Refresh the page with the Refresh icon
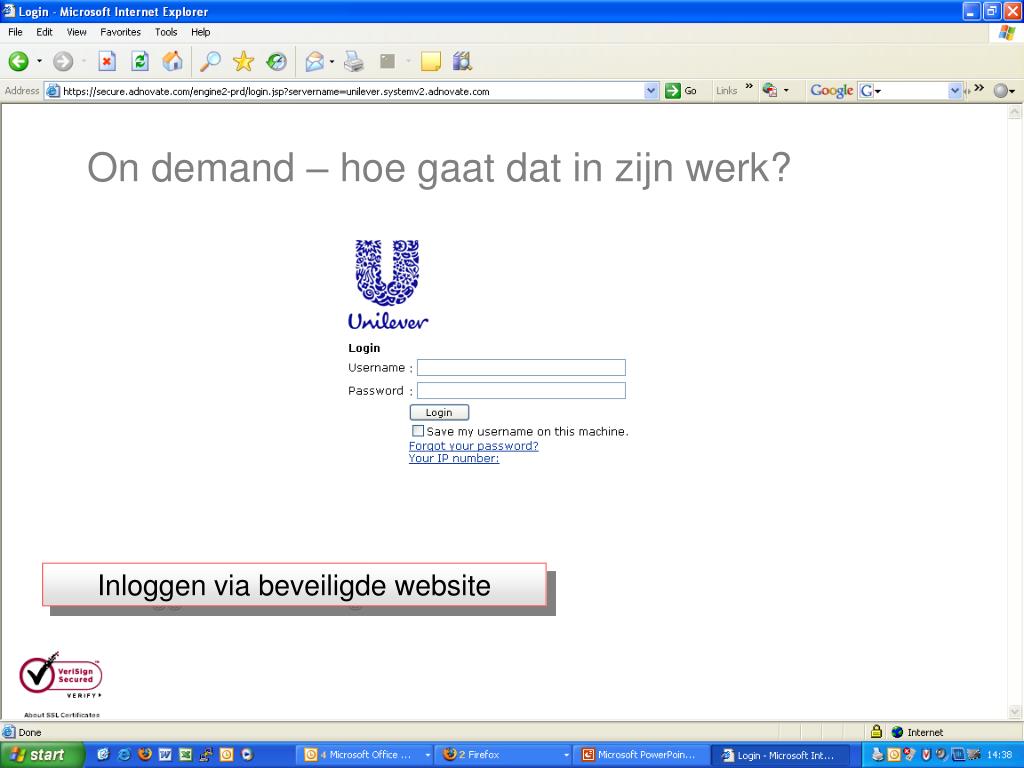Viewport: 1024px width, 768px height. (140, 61)
